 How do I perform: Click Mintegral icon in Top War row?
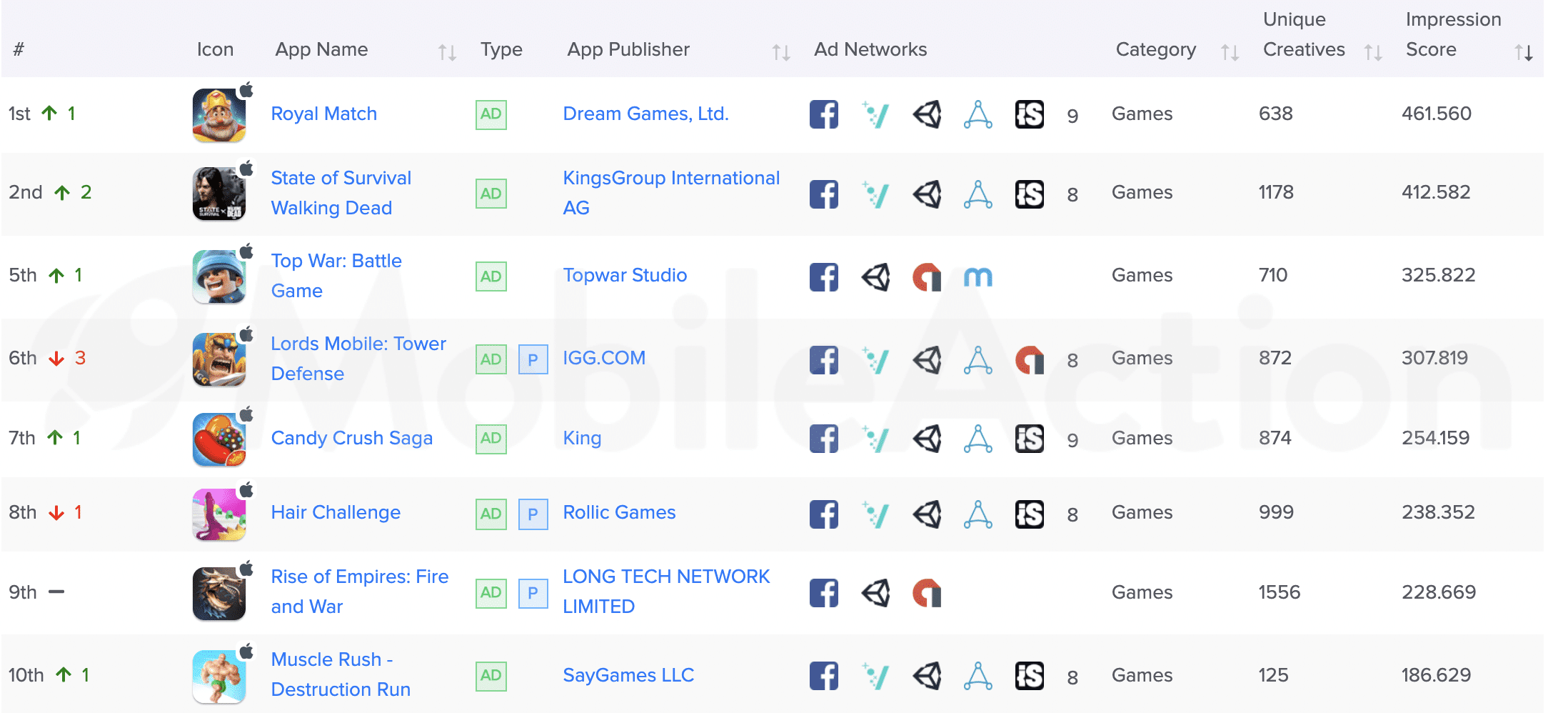click(978, 277)
